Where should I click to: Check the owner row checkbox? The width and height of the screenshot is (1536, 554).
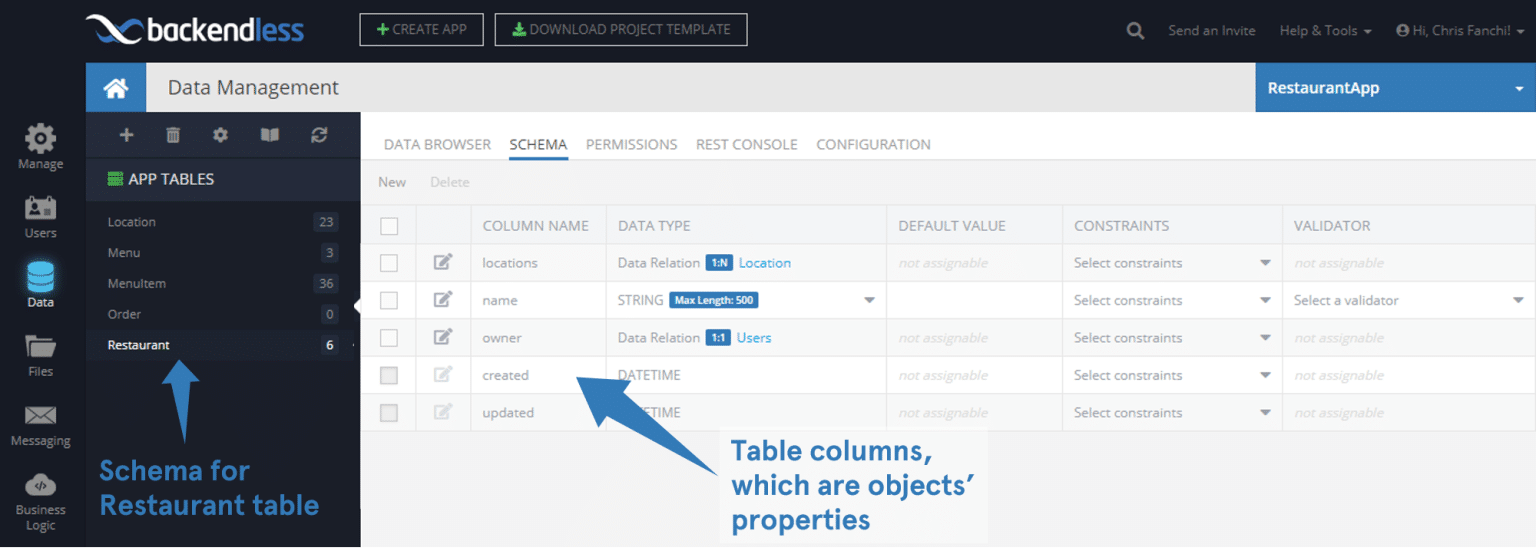(389, 338)
